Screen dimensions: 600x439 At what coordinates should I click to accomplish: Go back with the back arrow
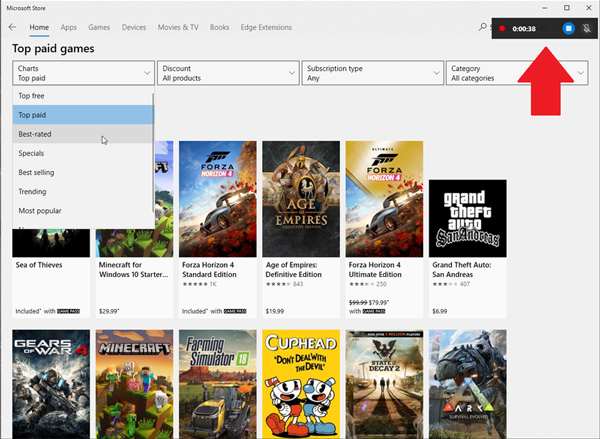tap(12, 27)
